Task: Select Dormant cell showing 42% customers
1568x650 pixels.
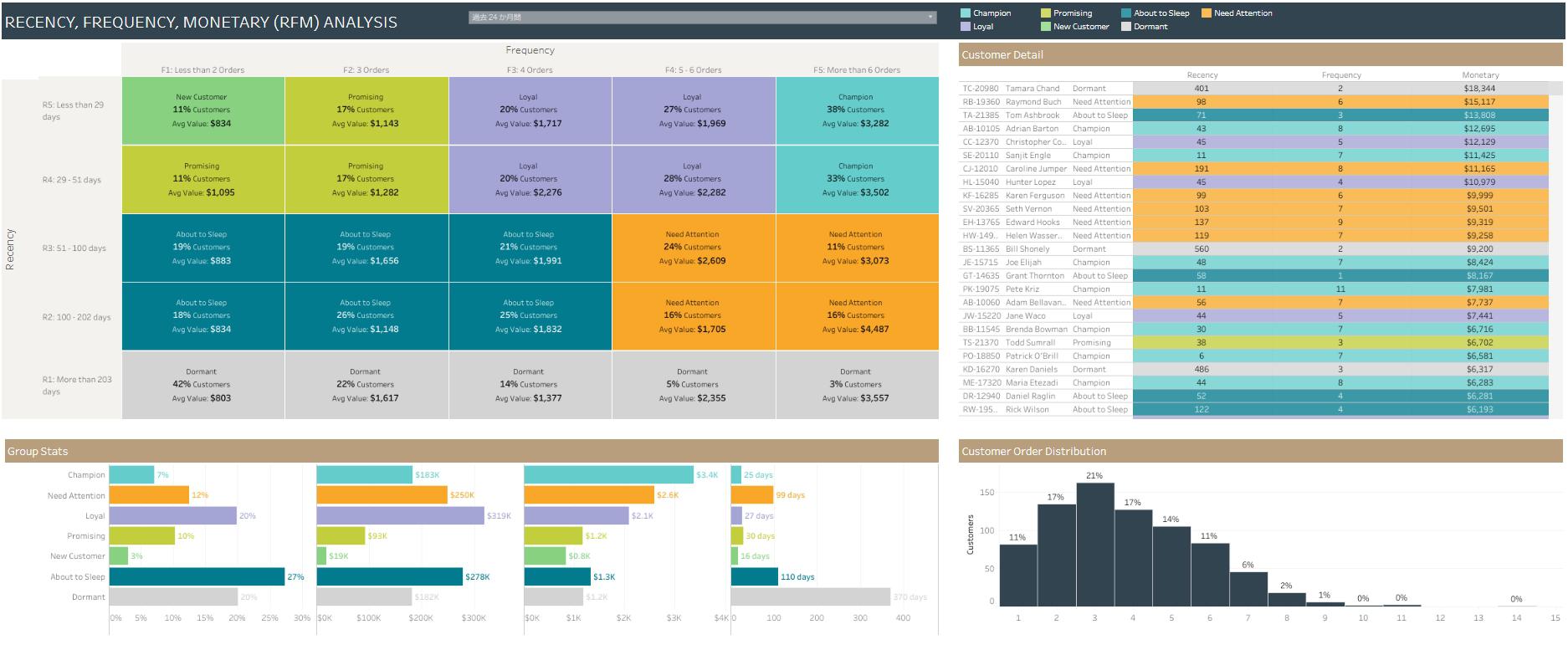Action: [202, 385]
